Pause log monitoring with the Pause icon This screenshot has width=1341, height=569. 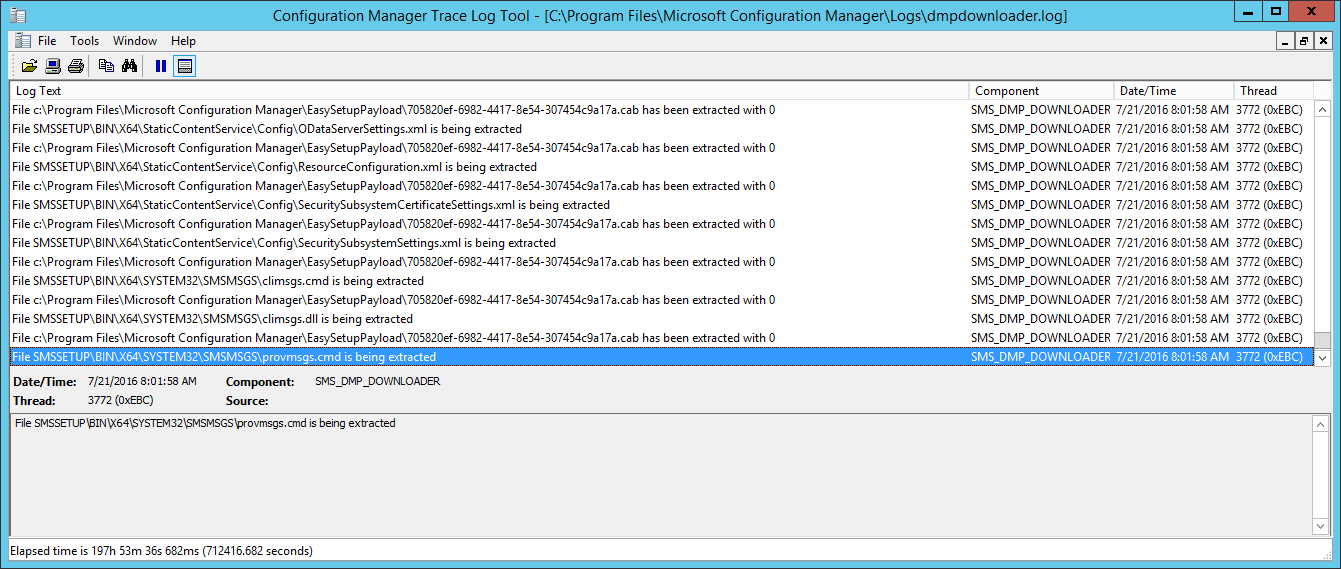click(x=160, y=66)
